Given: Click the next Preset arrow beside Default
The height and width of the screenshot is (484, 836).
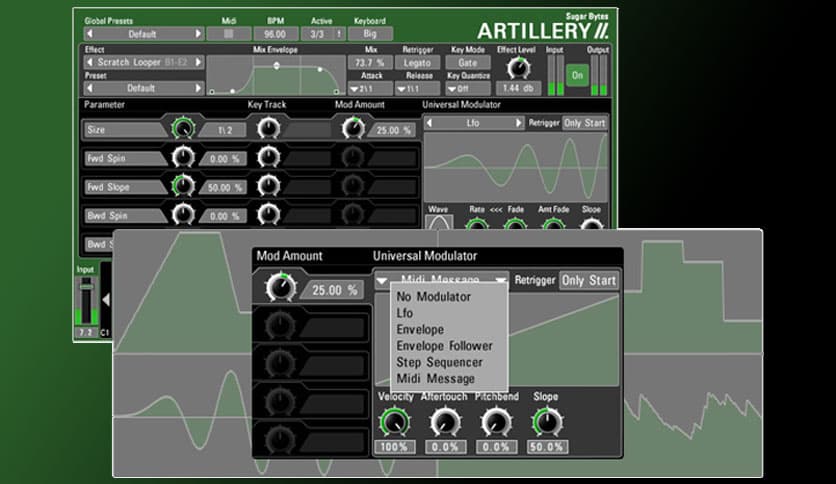Looking at the screenshot, I should click(x=198, y=88).
